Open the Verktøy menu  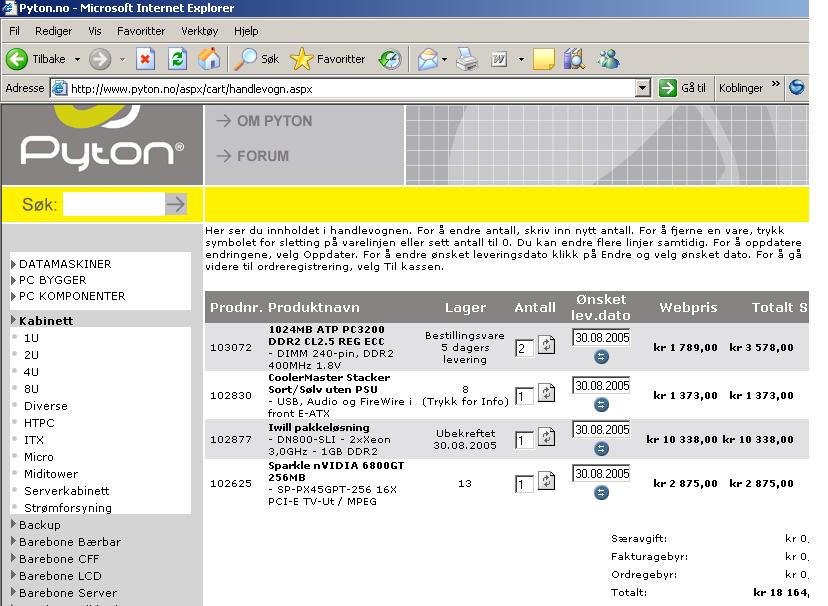point(199,31)
